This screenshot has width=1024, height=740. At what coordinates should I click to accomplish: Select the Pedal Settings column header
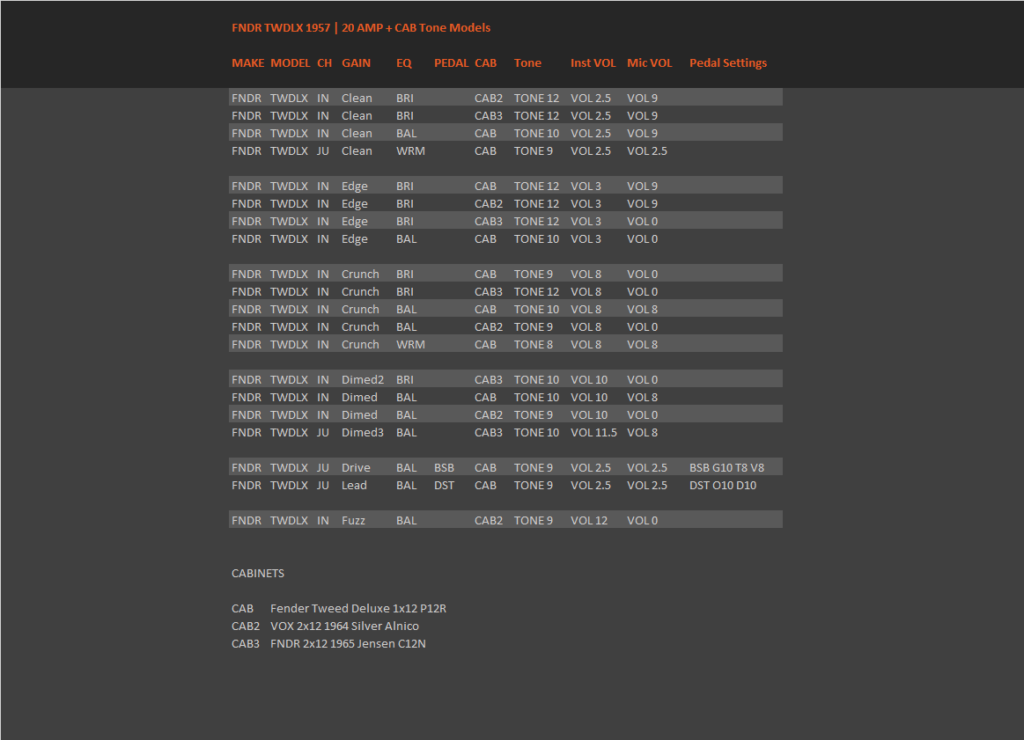point(728,63)
